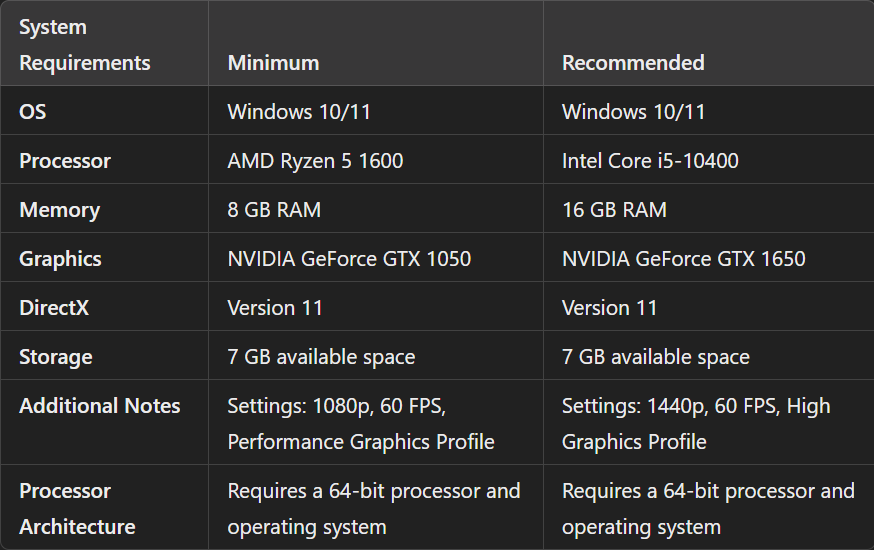Image resolution: width=874 pixels, height=550 pixels.
Task: Select the "Processor Architecture" row label
Action: point(77,508)
